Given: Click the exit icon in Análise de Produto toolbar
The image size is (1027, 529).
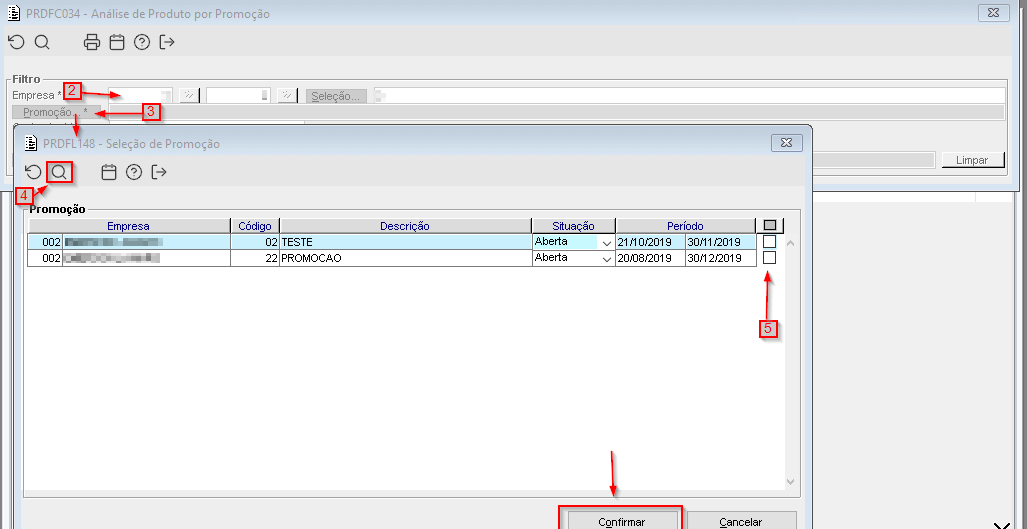Looking at the screenshot, I should point(168,43).
